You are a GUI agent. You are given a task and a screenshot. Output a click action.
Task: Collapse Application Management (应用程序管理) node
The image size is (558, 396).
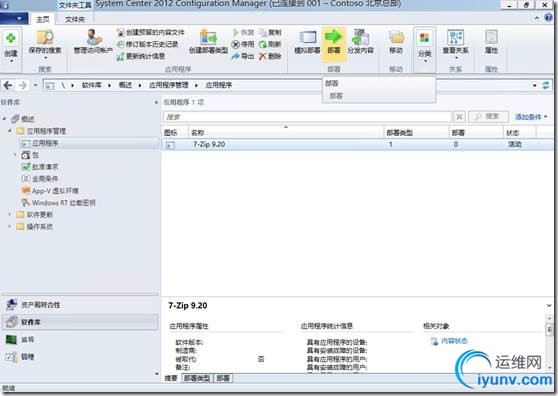click(x=10, y=131)
